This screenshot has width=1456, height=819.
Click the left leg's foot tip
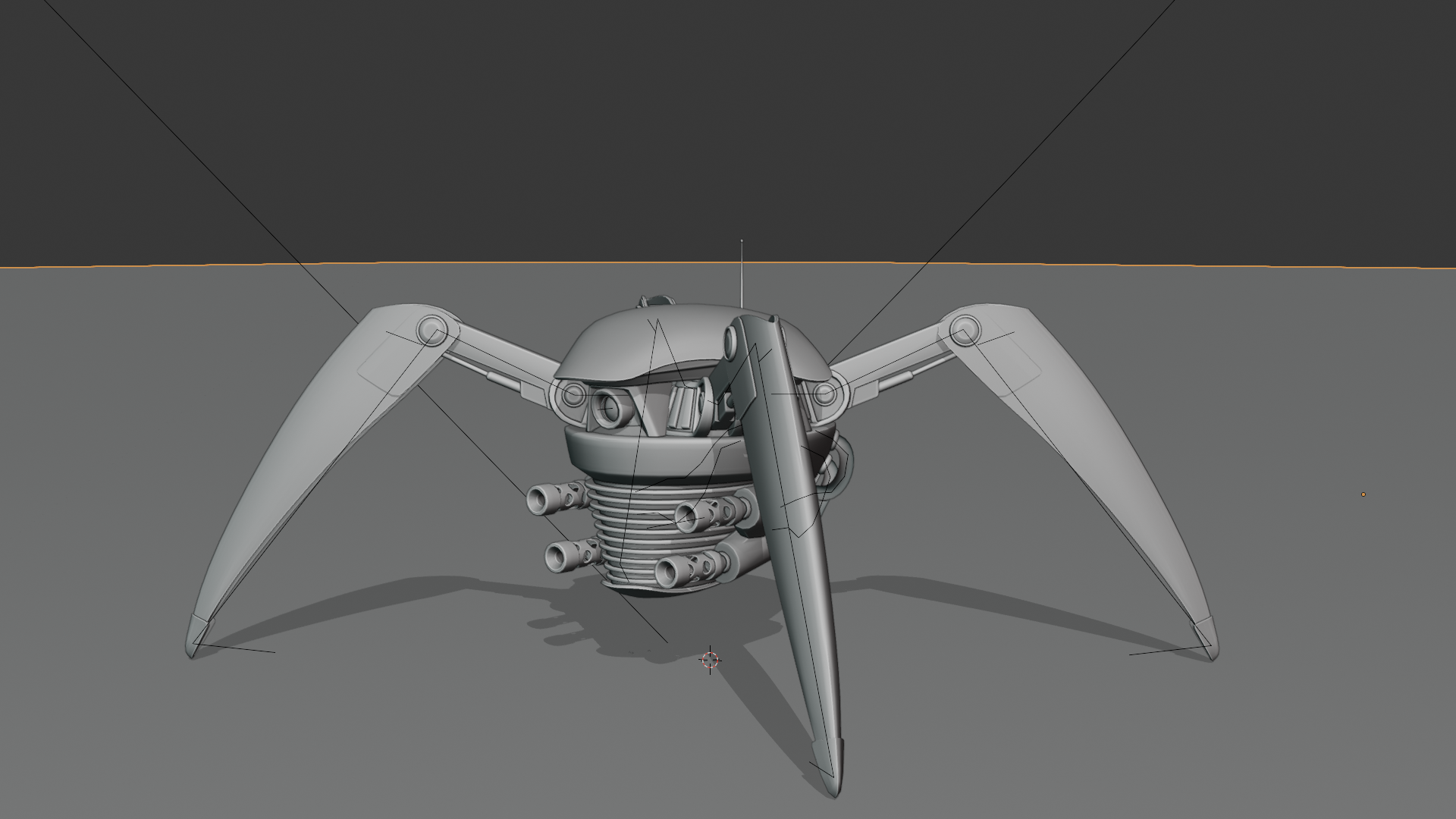[x=193, y=651]
